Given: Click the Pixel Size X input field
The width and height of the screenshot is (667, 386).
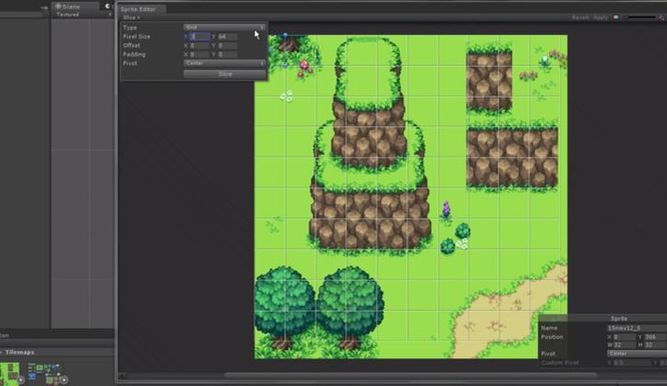Looking at the screenshot, I should click(x=200, y=37).
